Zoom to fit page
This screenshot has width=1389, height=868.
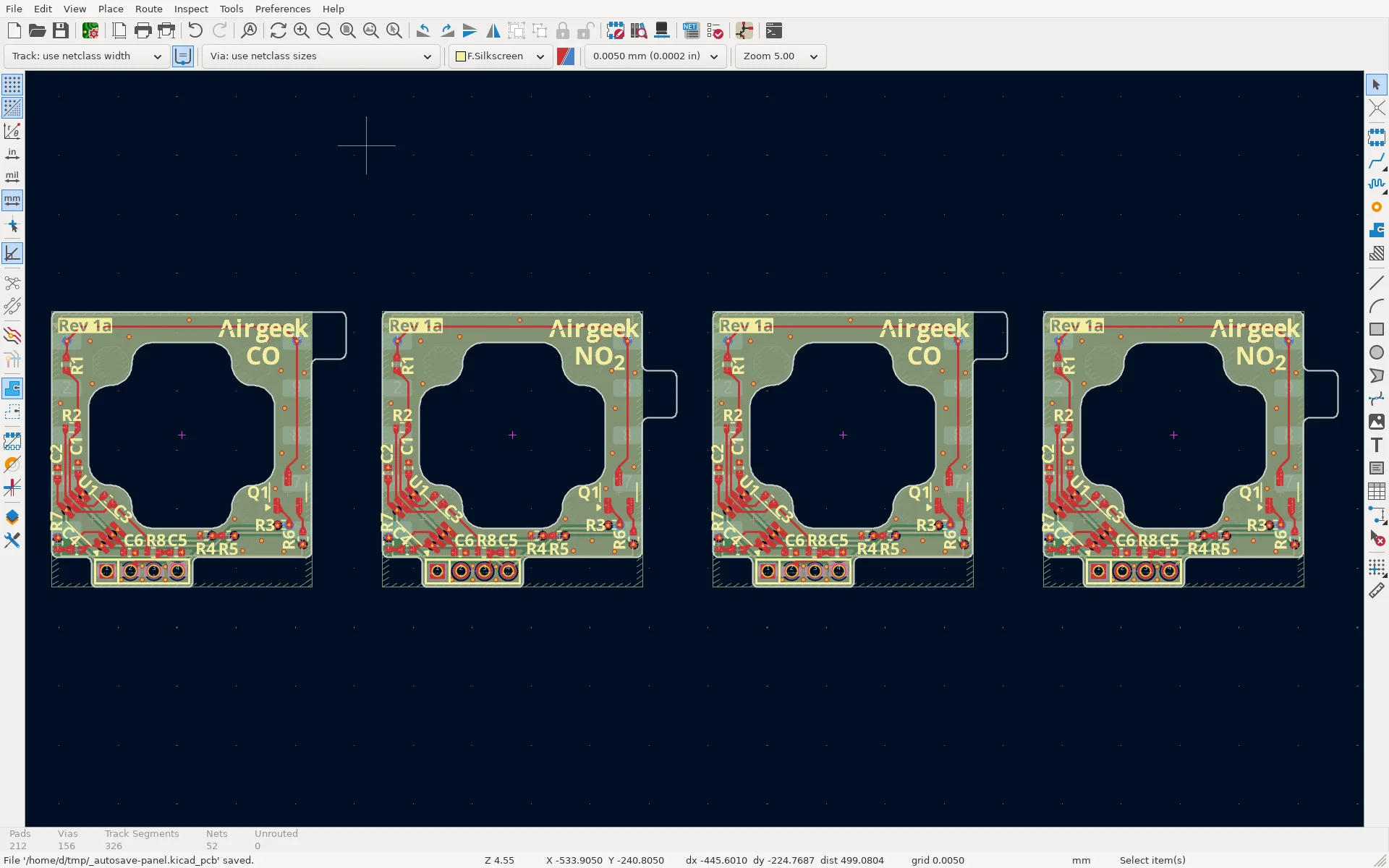click(x=348, y=30)
